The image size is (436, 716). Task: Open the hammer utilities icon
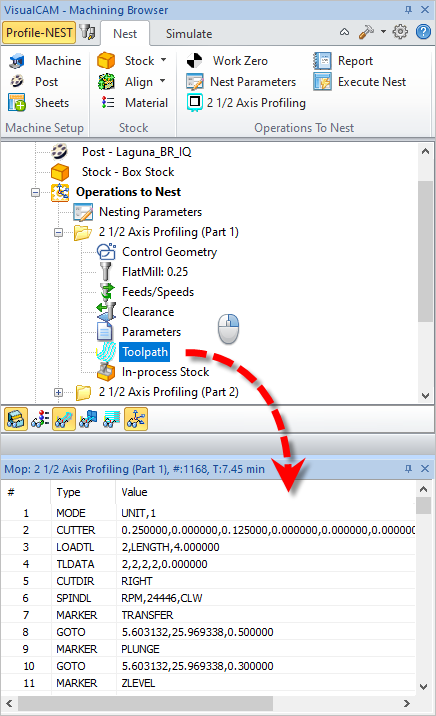click(367, 32)
